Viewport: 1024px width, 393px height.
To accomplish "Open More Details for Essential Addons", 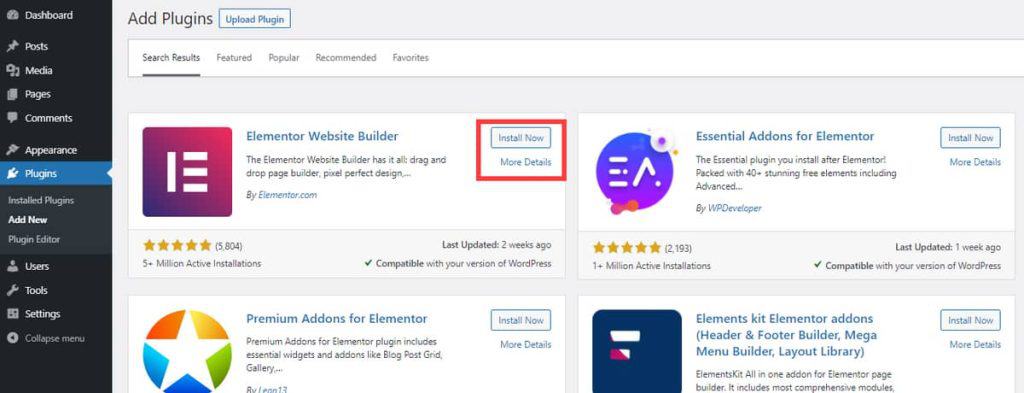I will tap(975, 162).
